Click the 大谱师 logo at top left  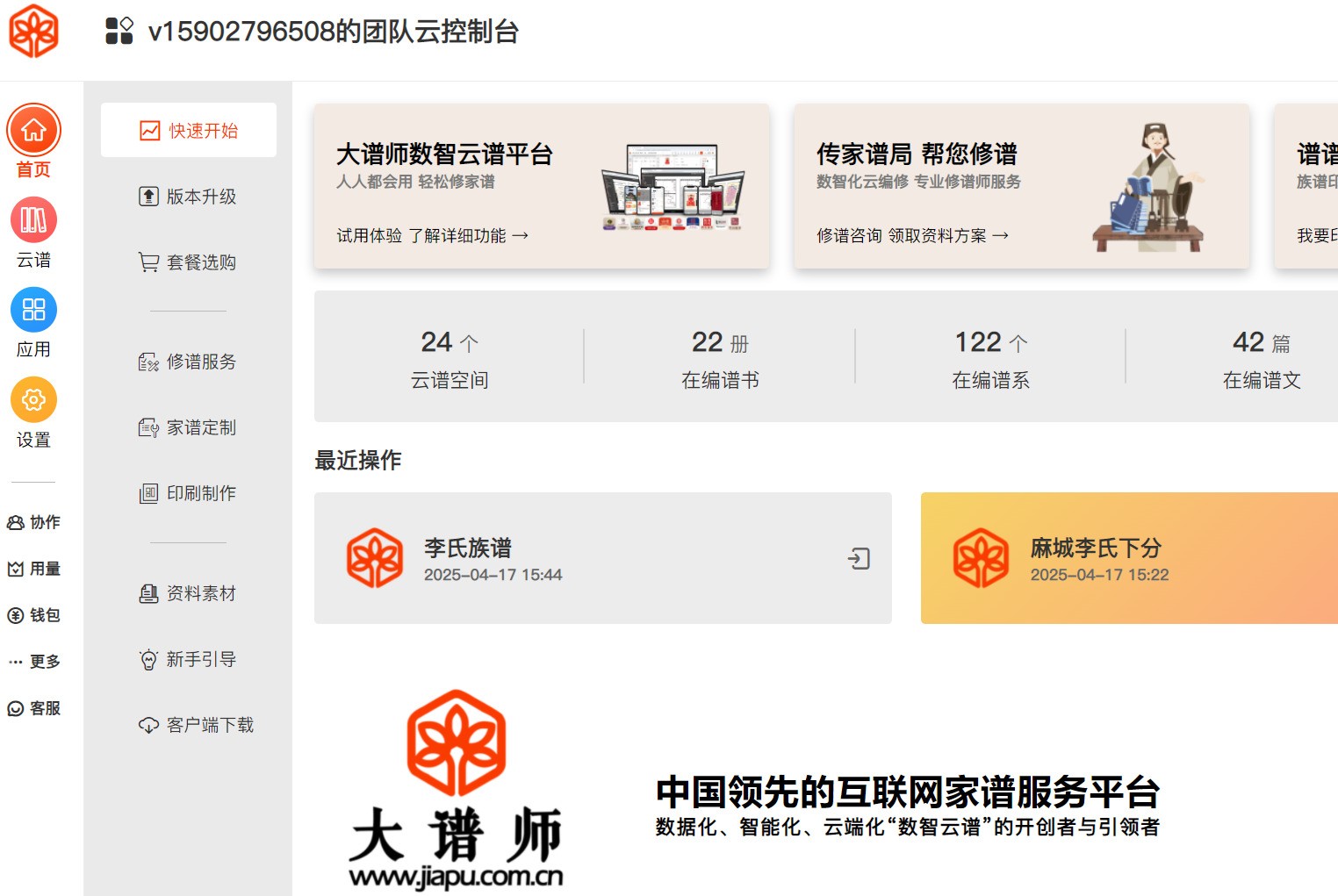coord(33,32)
